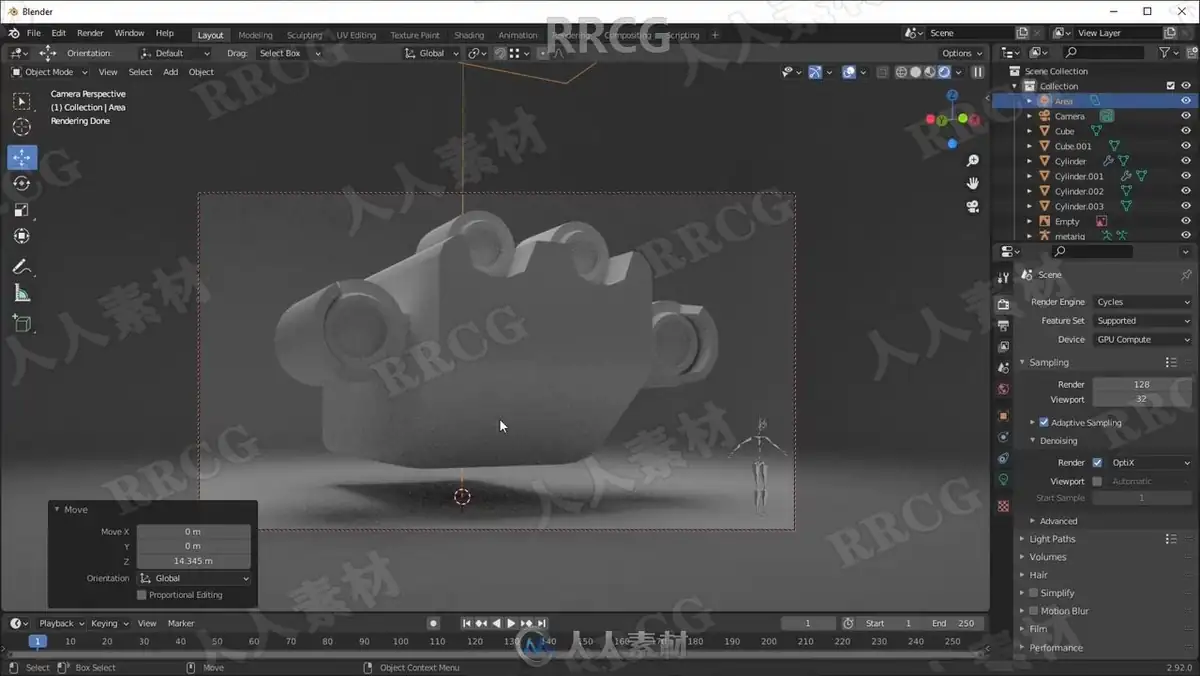Screen dimensions: 1200x676
Task: Open the Tool properties tab
Action: pyautogui.click(x=1003, y=278)
